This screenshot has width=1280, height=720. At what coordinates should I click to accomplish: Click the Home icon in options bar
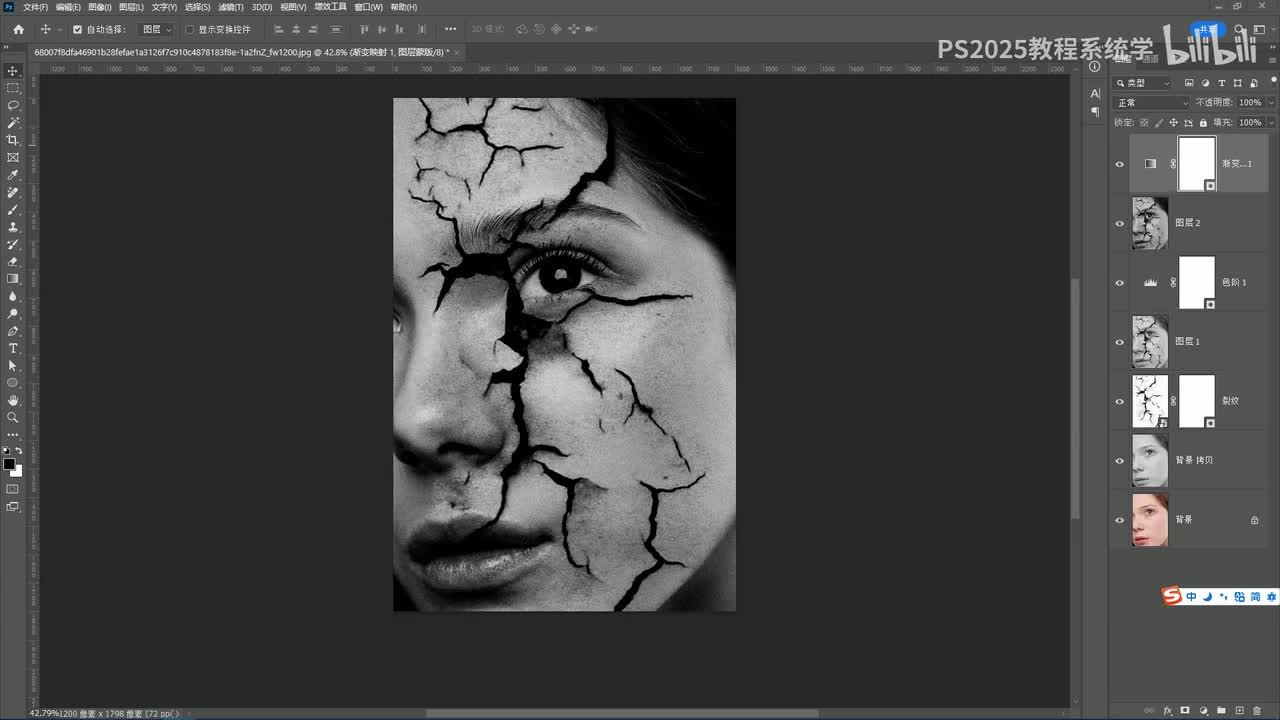click(x=18, y=30)
